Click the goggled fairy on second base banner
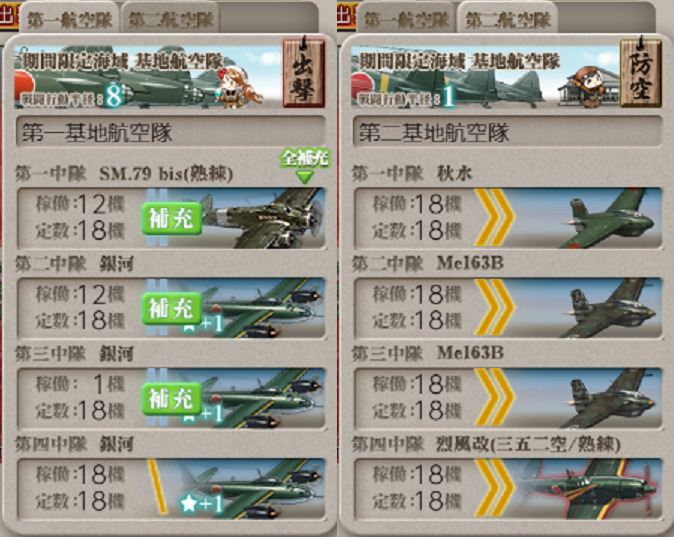Viewport: 674px width, 537px height. pyautogui.click(x=589, y=85)
